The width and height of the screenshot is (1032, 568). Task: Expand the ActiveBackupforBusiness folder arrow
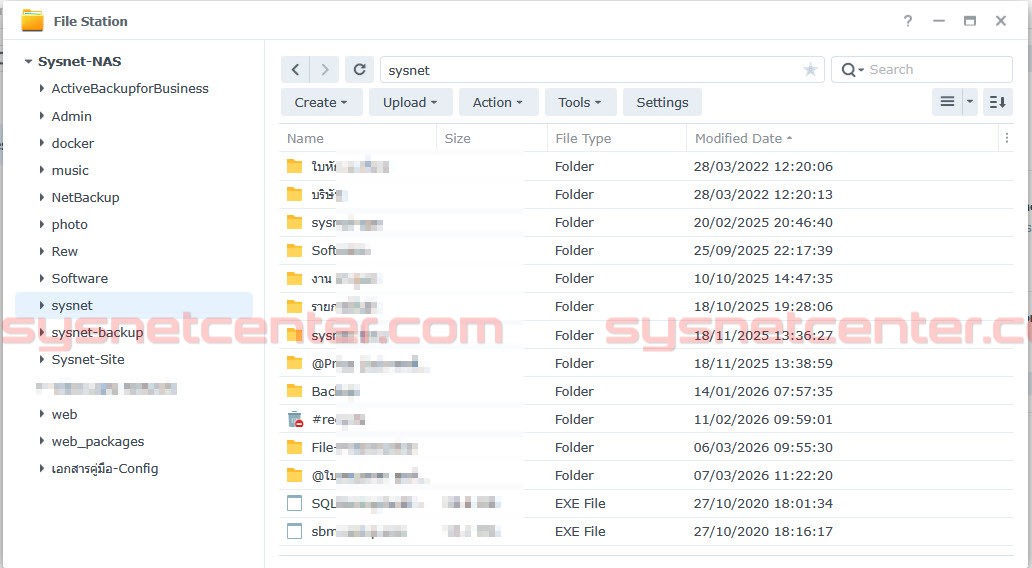pyautogui.click(x=41, y=88)
